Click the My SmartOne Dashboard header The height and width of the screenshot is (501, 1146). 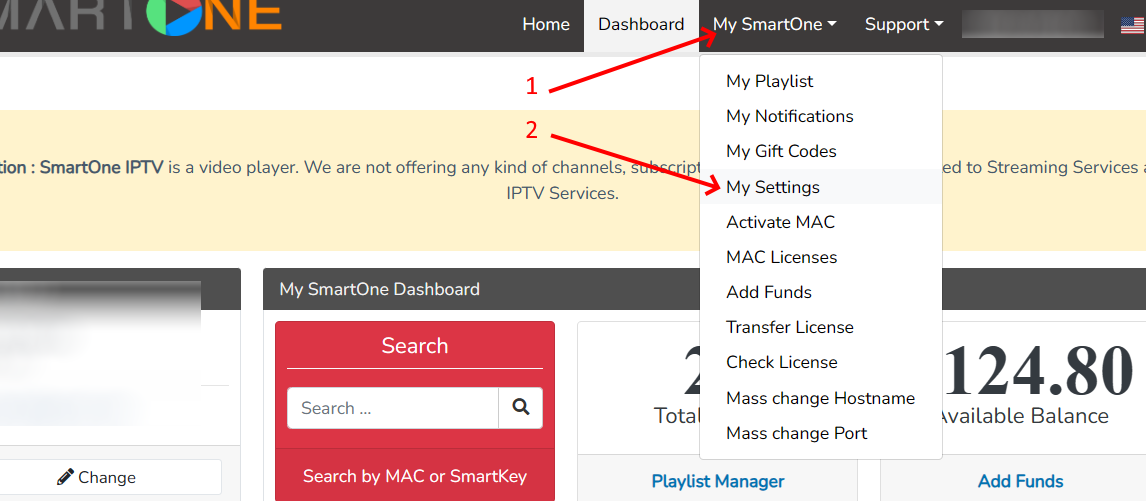coord(379,289)
